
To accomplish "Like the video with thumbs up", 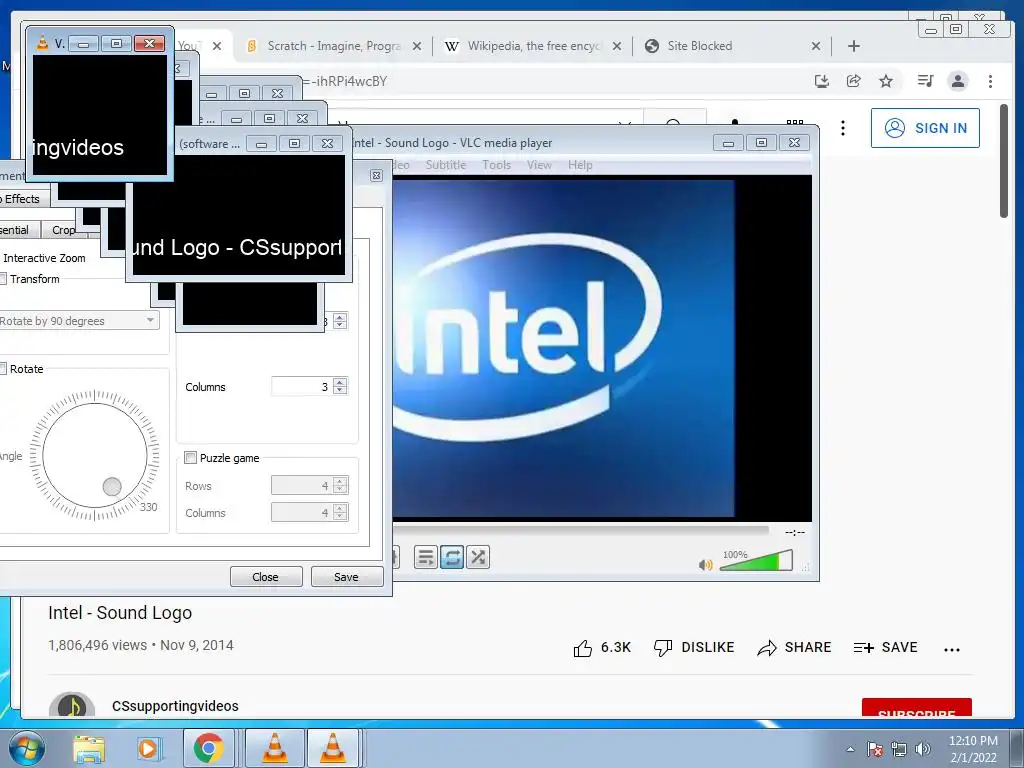I will [x=601, y=647].
